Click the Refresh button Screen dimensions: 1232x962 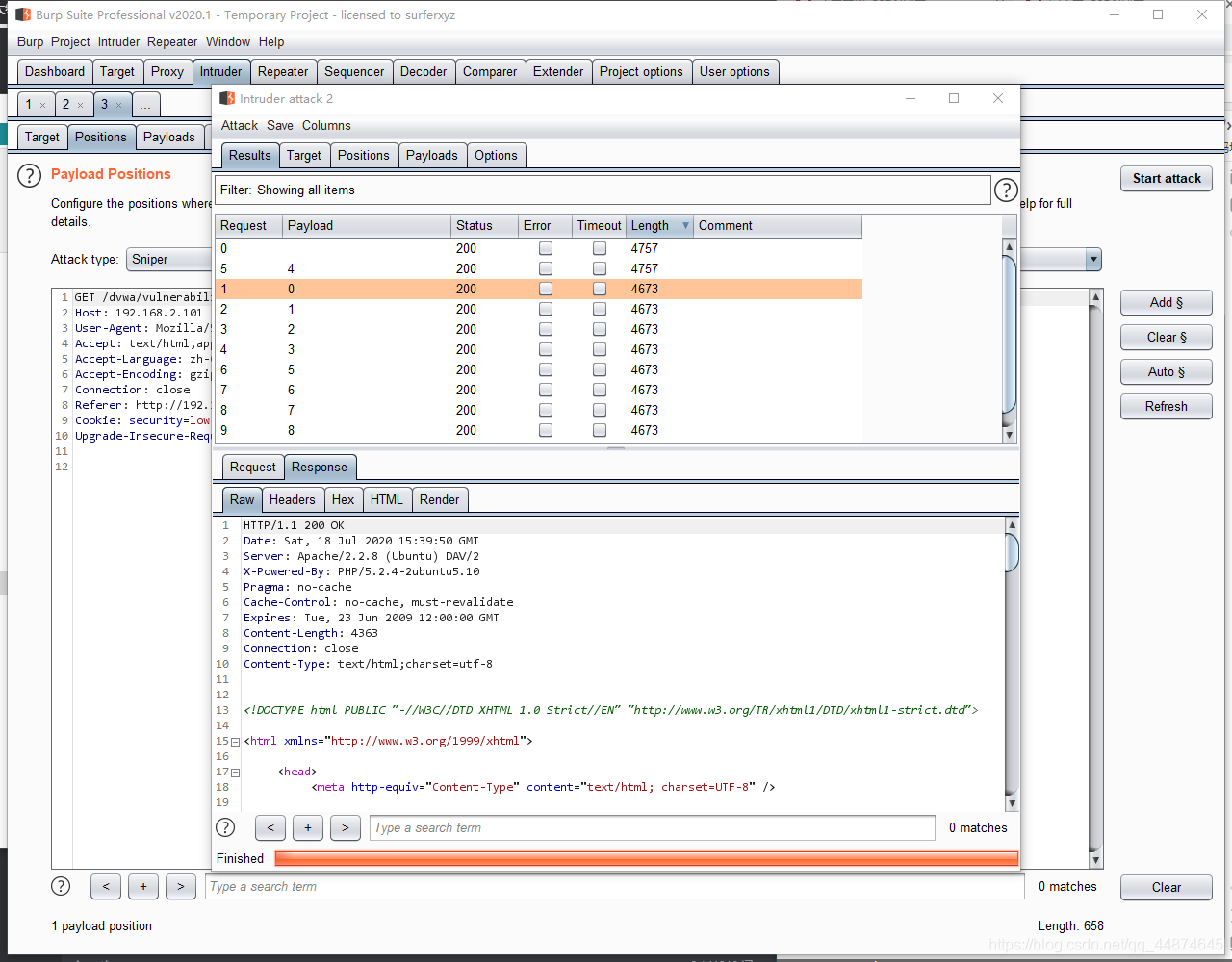tap(1167, 406)
